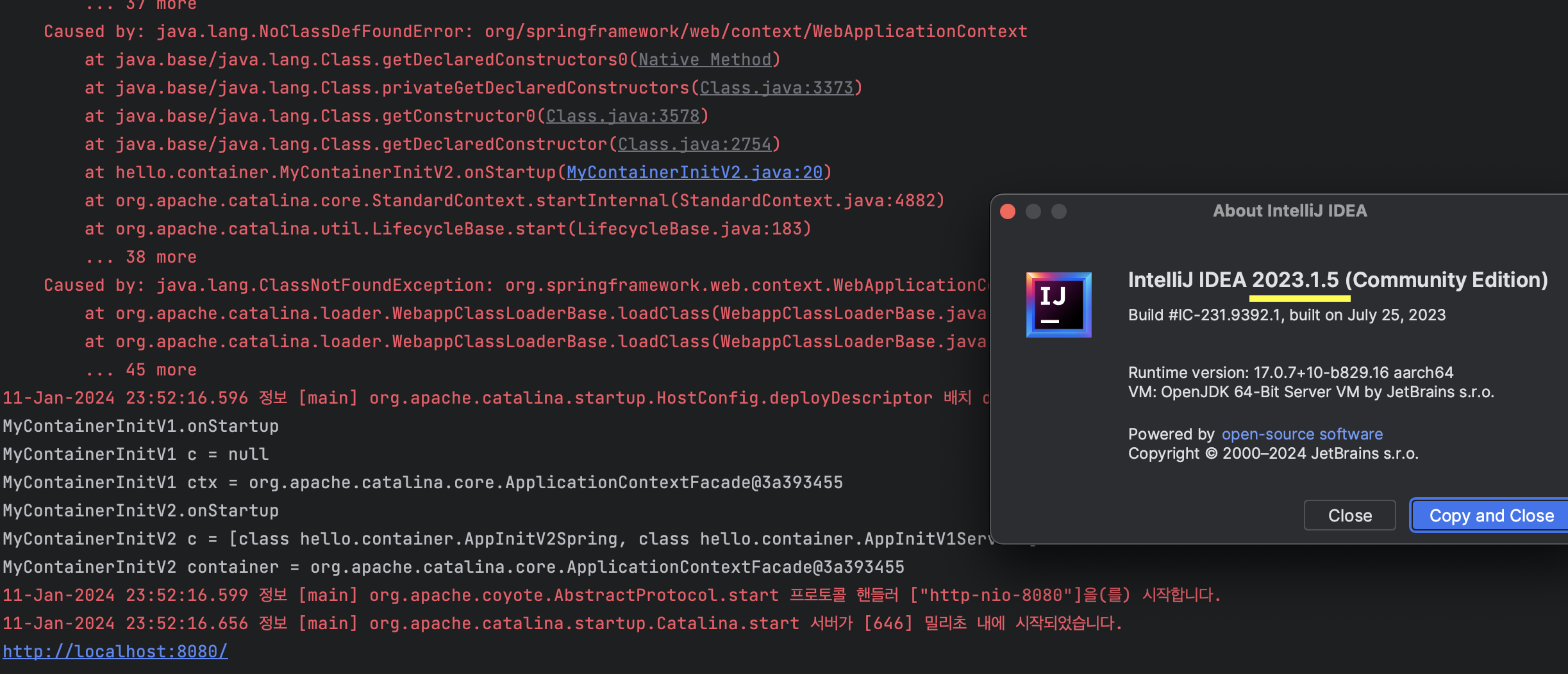Click the StandardContext.startInternal stack line

pos(515,201)
